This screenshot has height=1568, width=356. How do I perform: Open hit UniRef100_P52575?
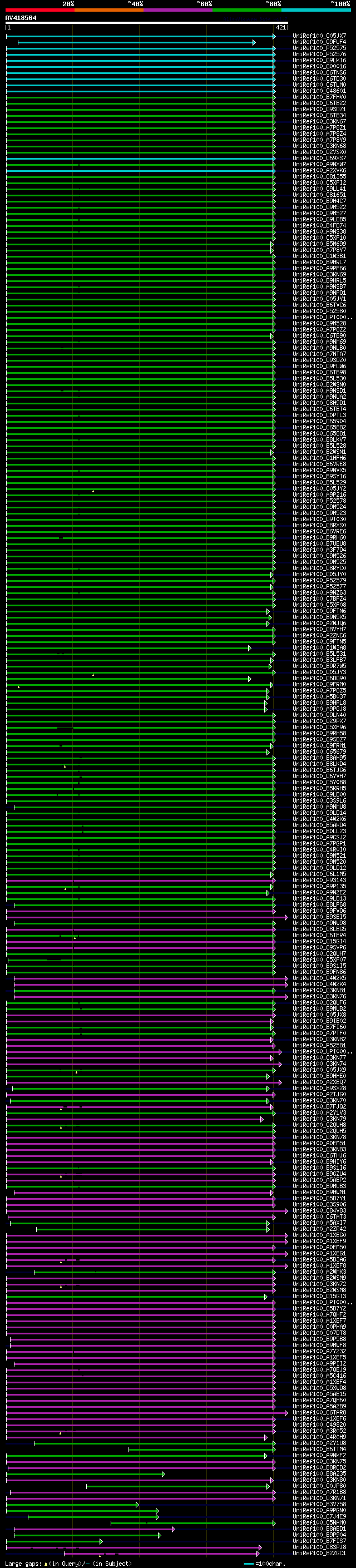coord(319,49)
